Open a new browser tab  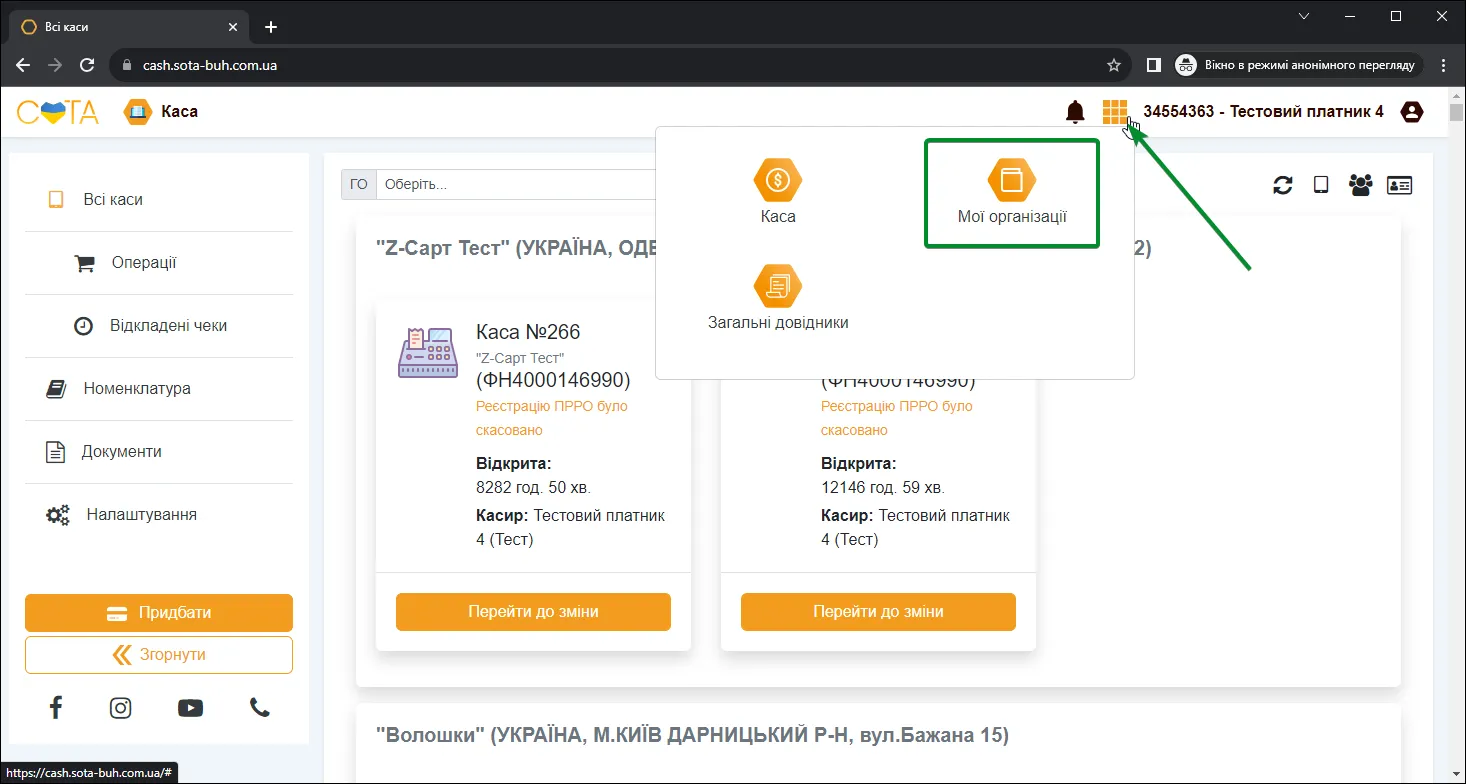click(x=270, y=27)
